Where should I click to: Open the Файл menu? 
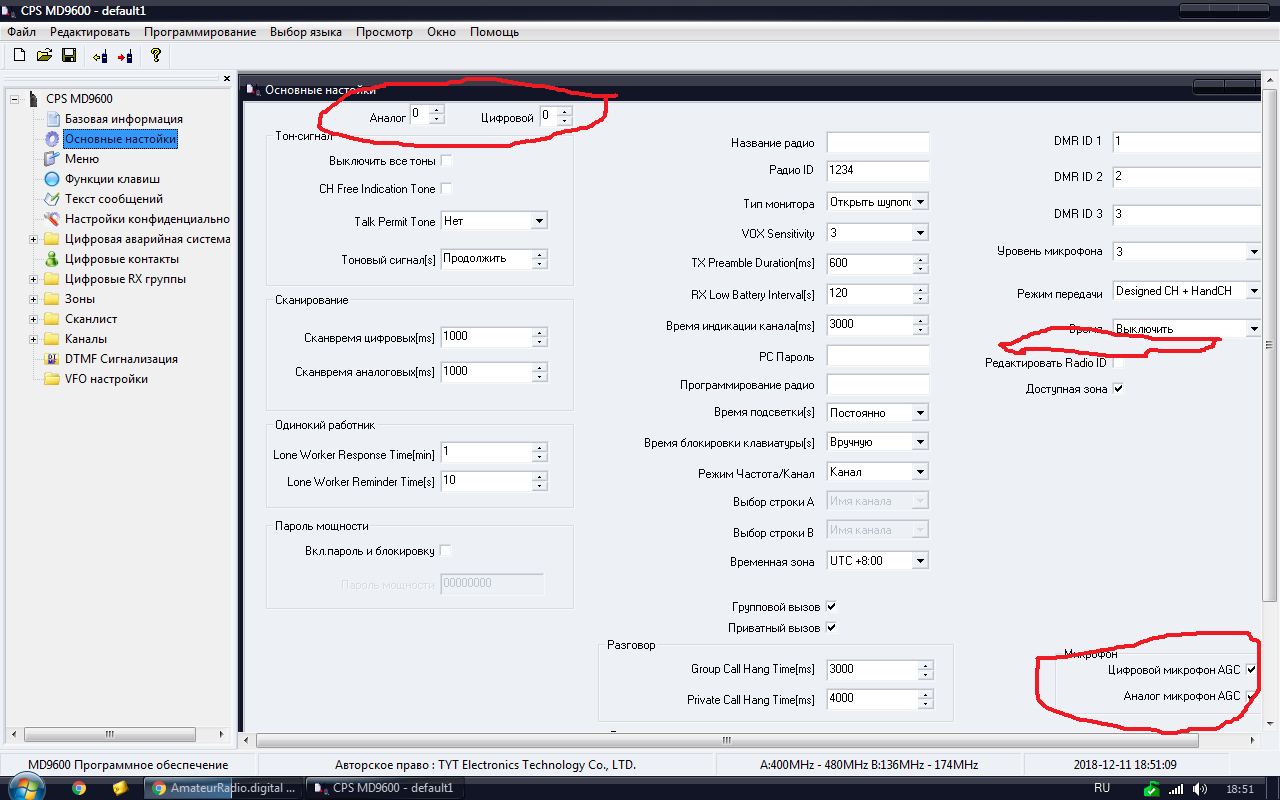point(21,32)
